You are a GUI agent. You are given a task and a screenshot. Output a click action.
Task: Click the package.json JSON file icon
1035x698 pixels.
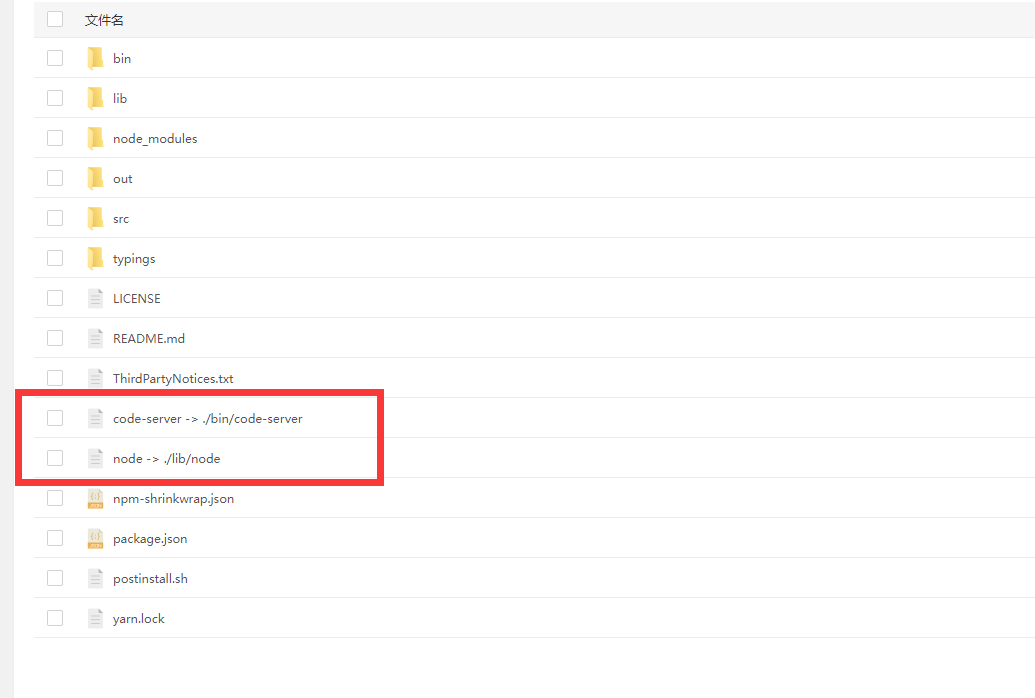pyautogui.click(x=95, y=538)
